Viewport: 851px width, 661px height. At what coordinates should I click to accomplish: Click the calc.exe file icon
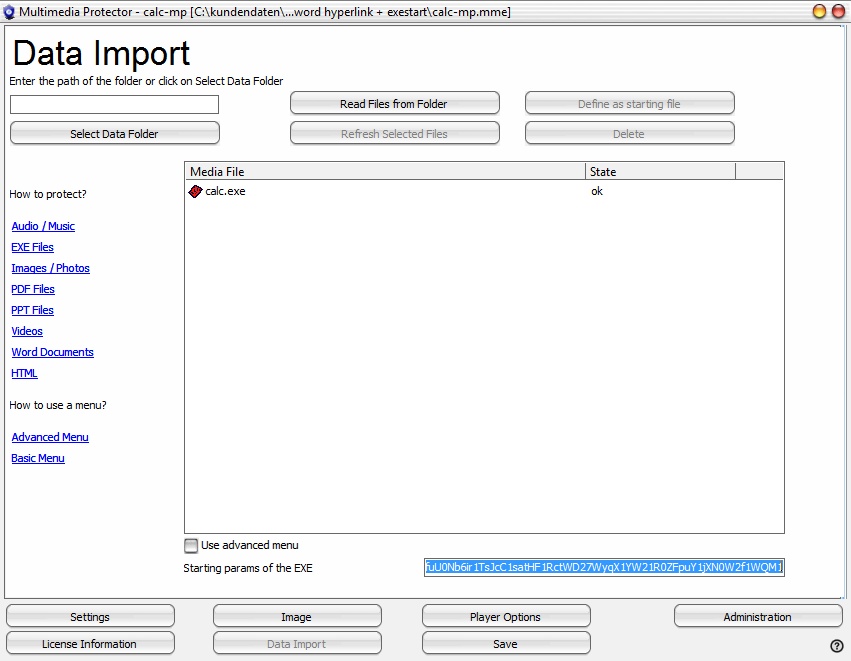click(195, 191)
